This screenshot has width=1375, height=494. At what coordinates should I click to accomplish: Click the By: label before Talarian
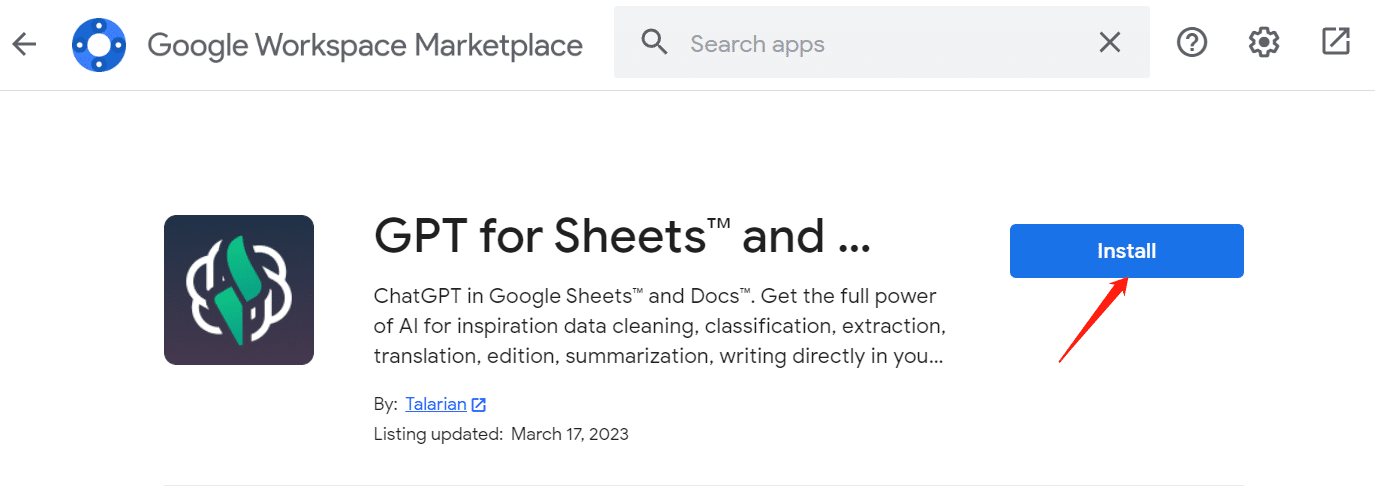(385, 404)
